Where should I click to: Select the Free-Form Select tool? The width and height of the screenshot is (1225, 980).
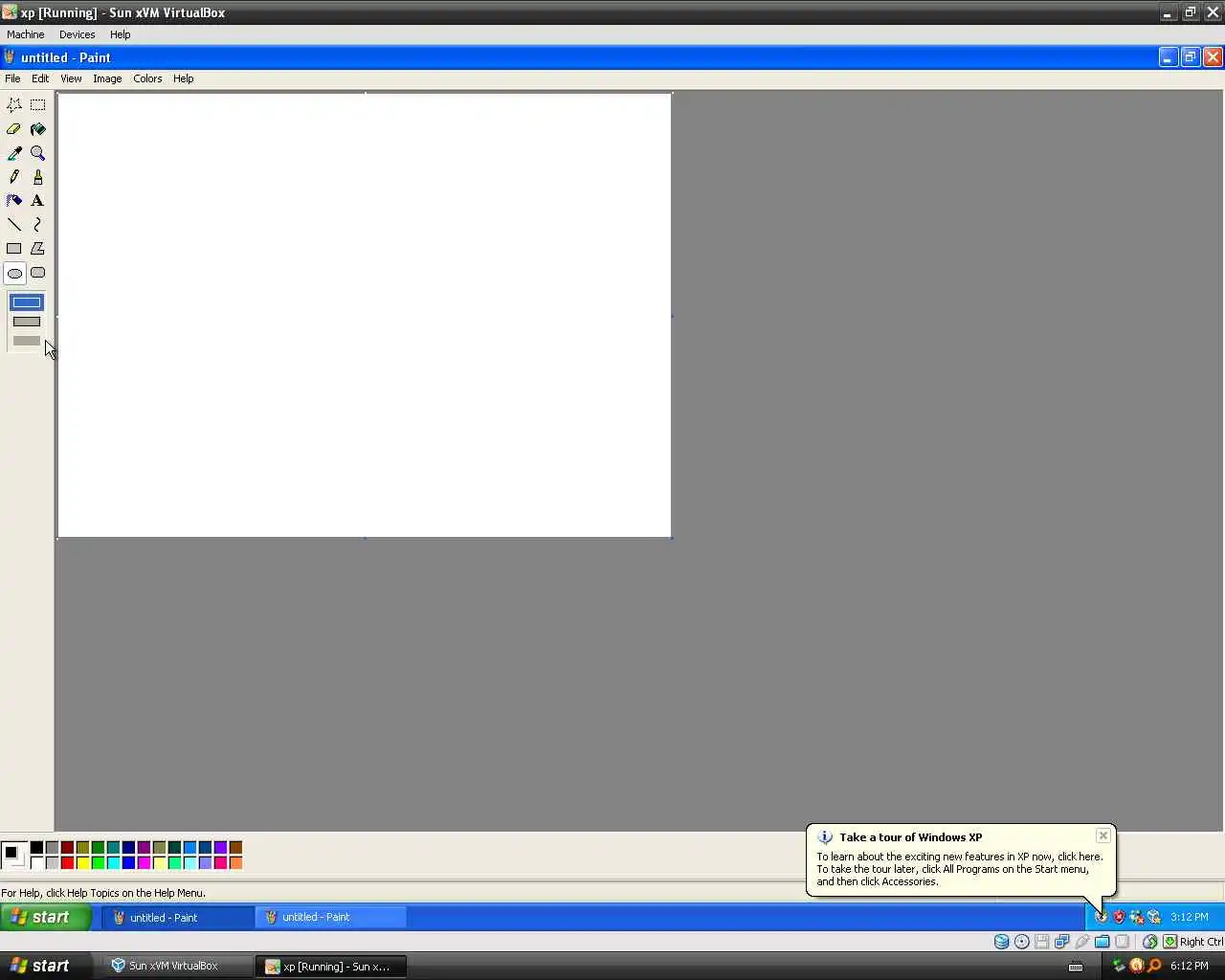(14, 105)
